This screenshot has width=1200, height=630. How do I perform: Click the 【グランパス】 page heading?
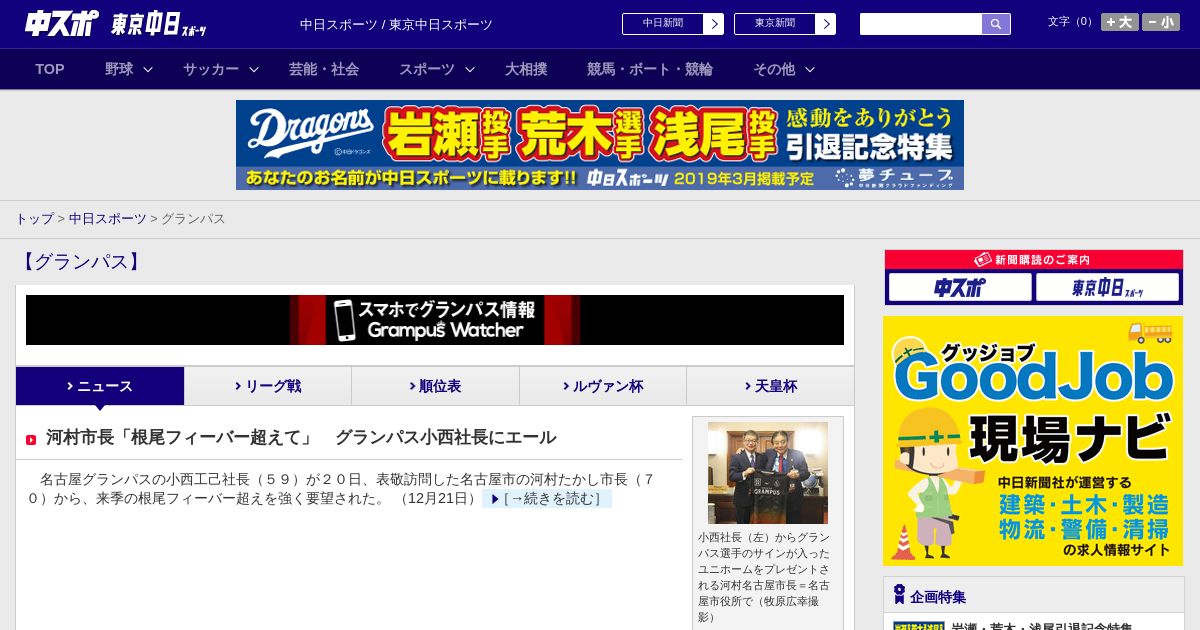80,262
